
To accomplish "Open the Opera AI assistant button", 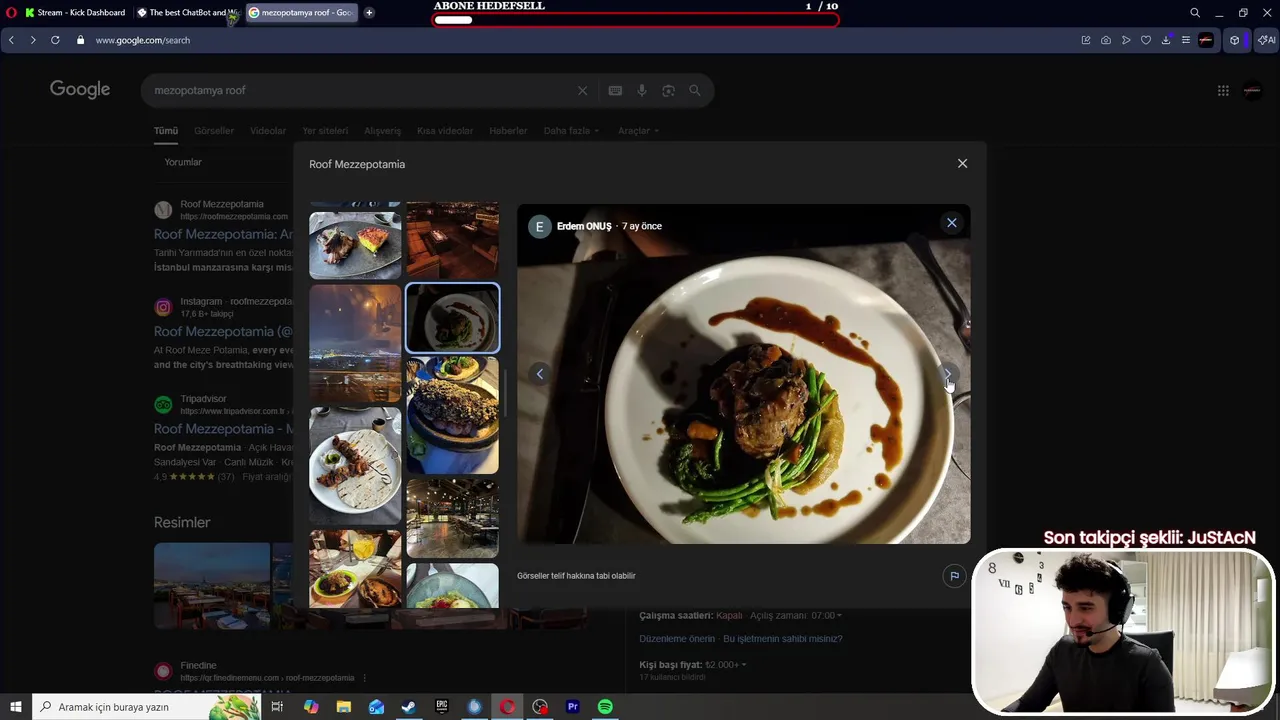I will point(1266,40).
